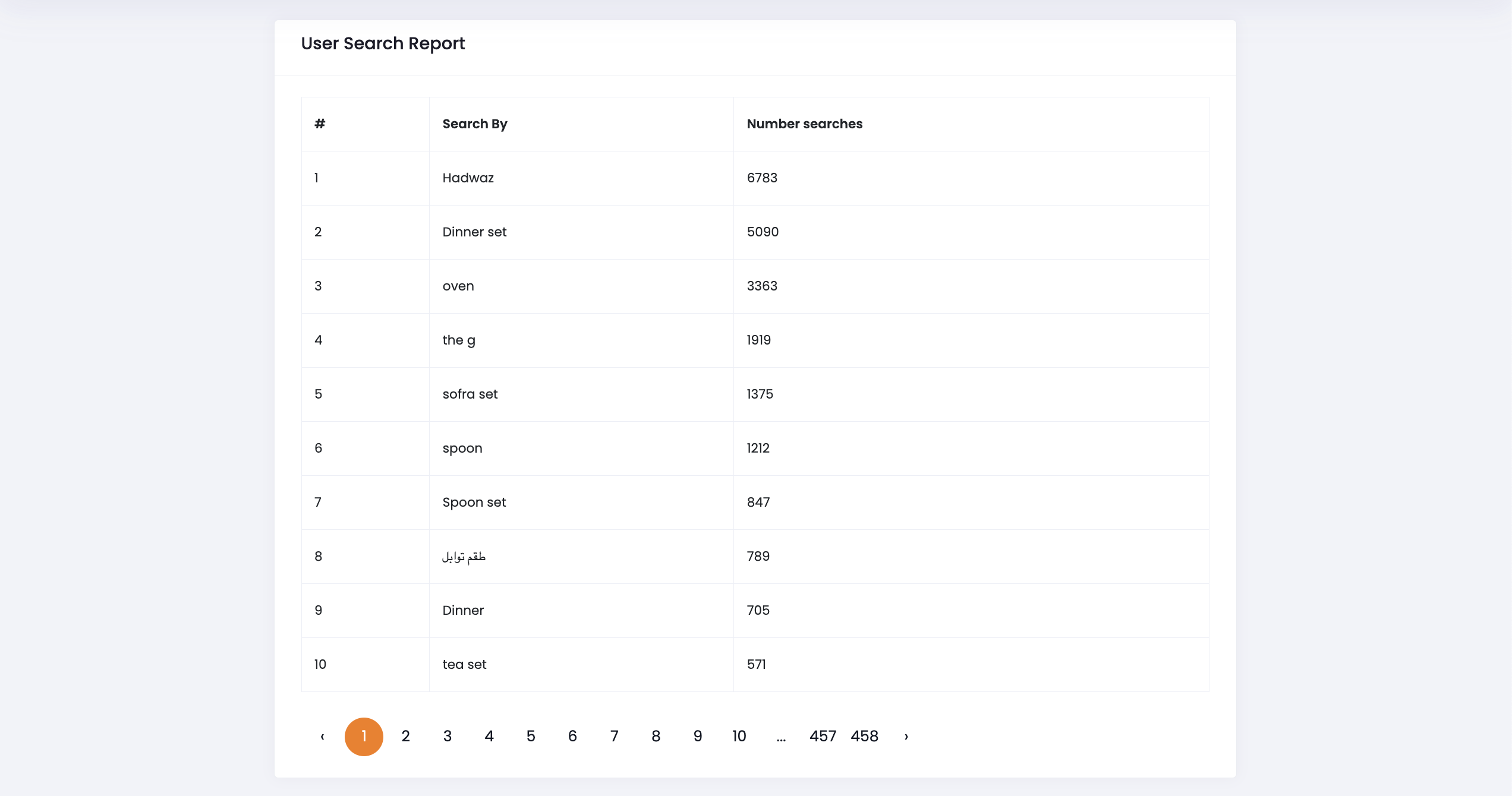Go to pagination page 3

click(x=448, y=737)
